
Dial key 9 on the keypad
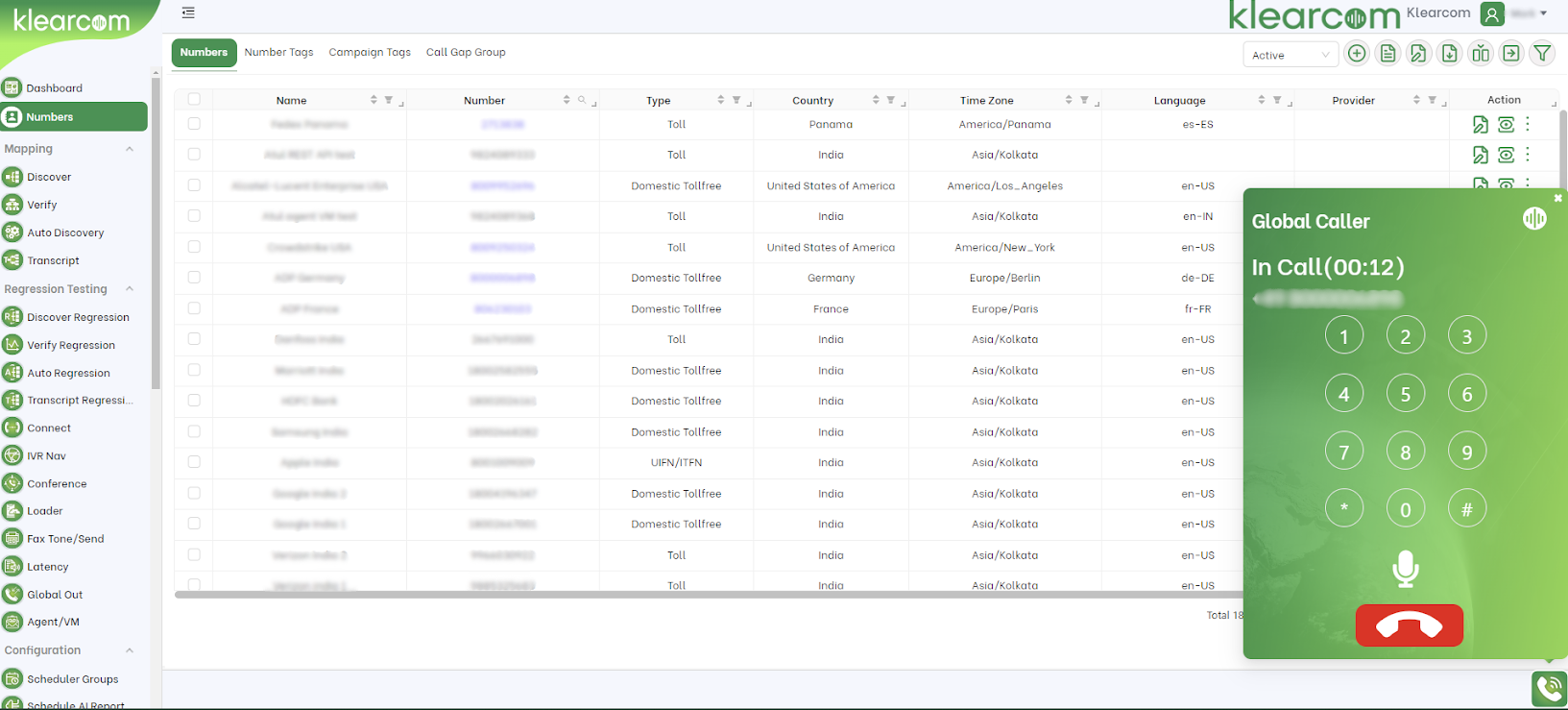(1467, 452)
